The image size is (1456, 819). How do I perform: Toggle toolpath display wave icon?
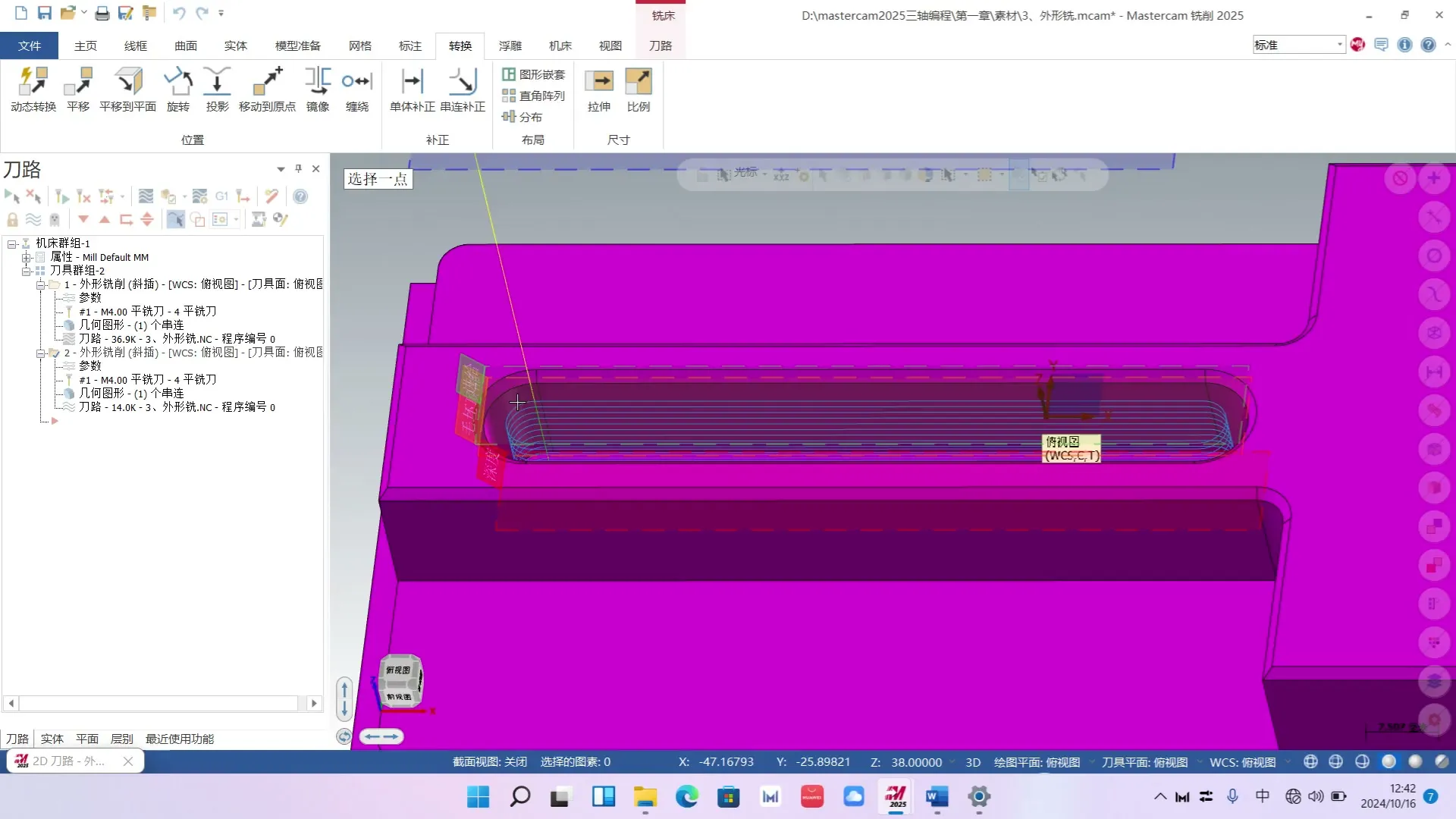point(33,220)
